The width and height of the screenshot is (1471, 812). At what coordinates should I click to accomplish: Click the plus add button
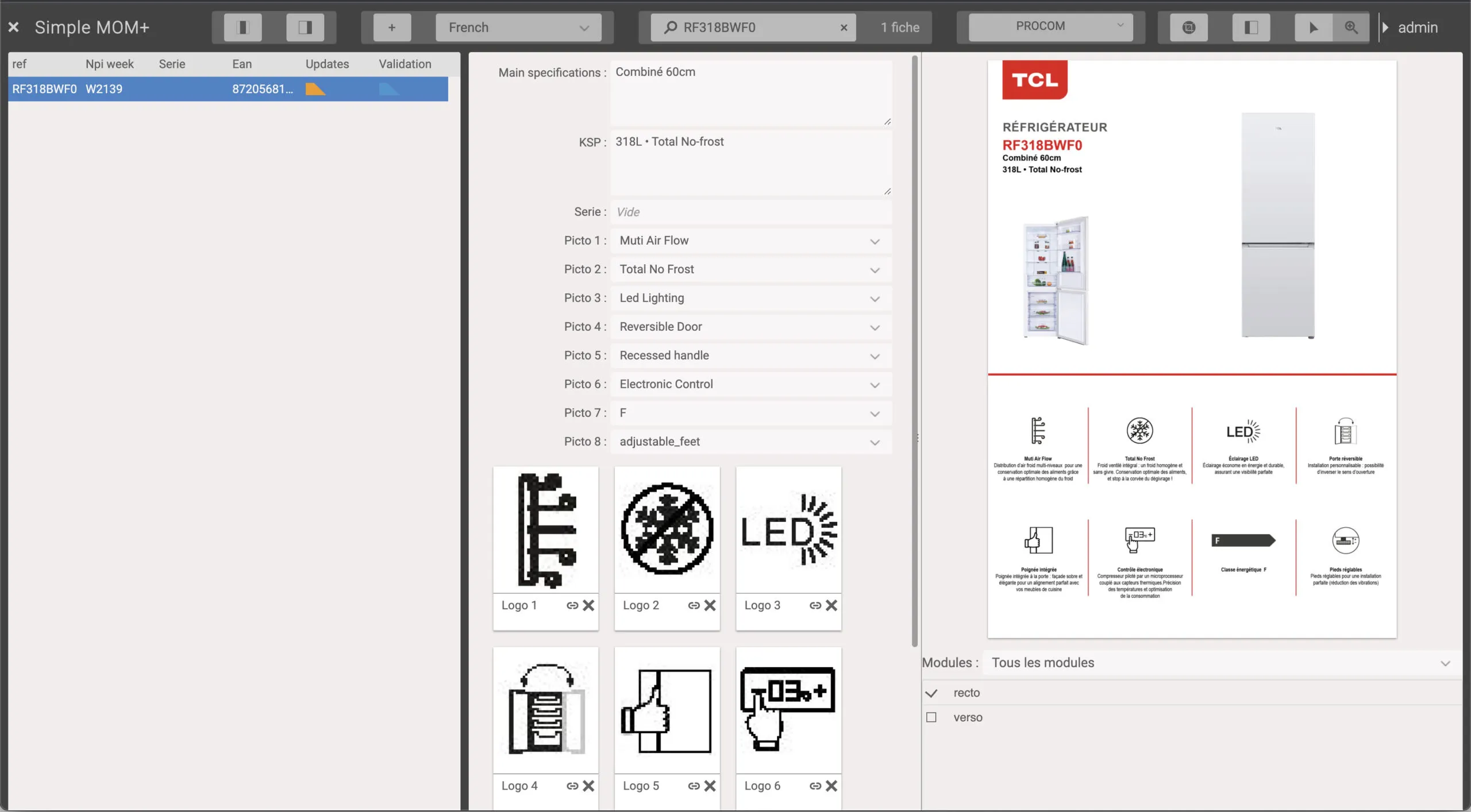391,27
